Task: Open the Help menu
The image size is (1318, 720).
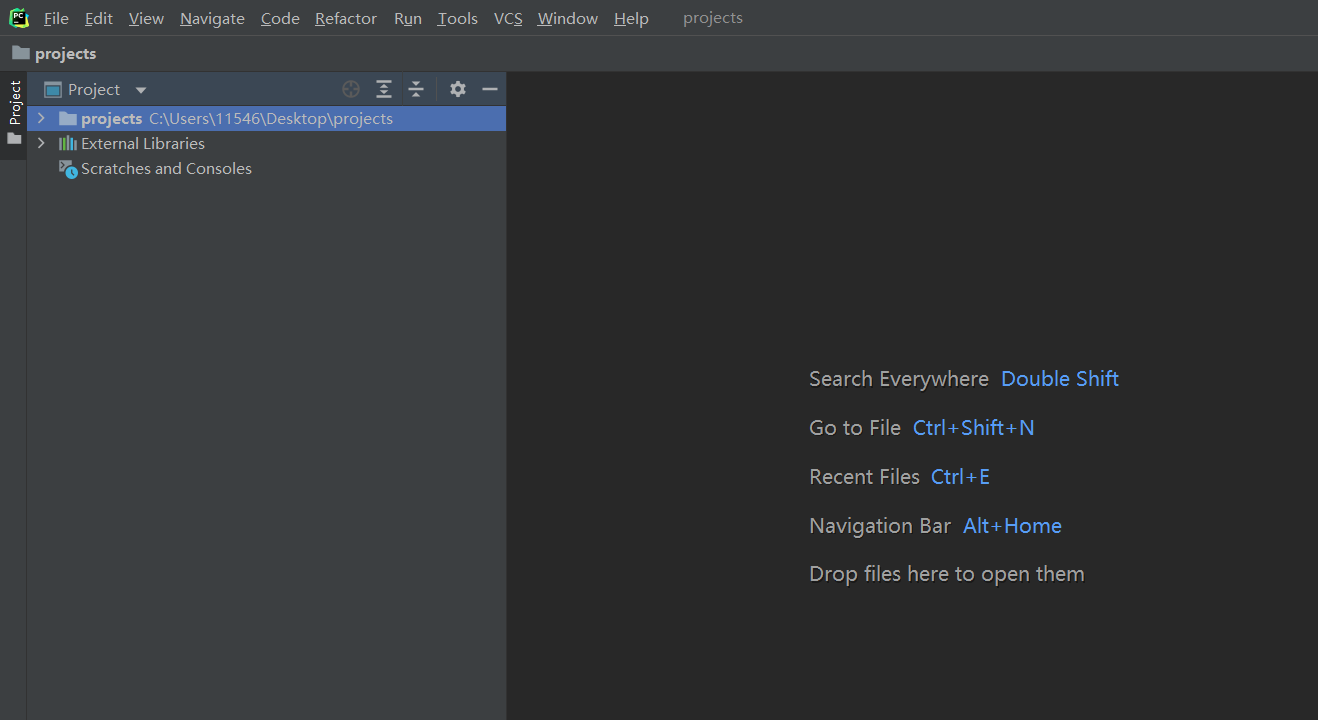Action: point(631,18)
